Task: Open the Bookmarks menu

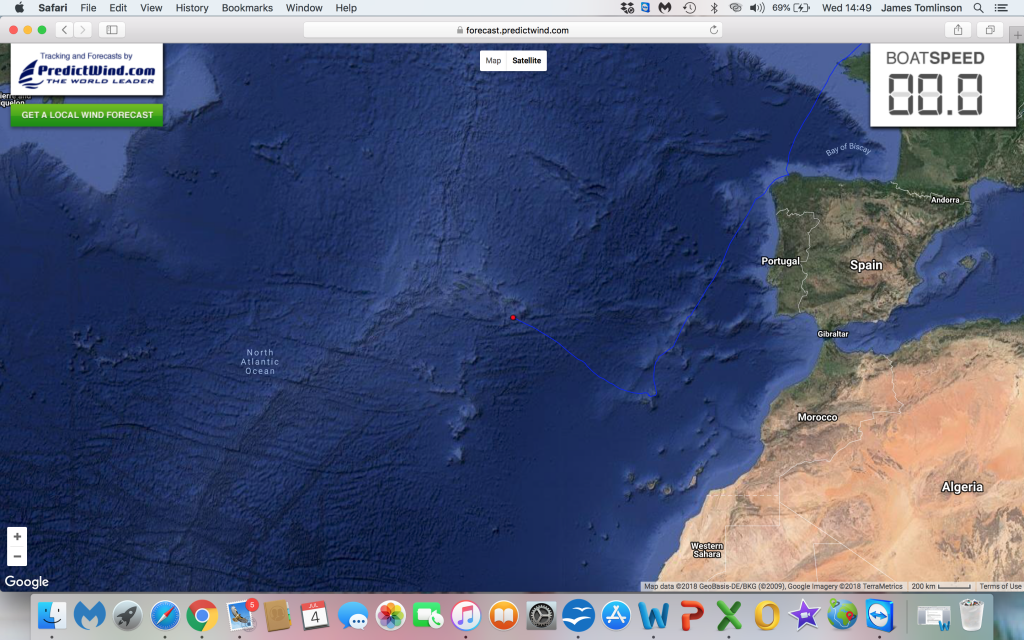Action: click(247, 8)
